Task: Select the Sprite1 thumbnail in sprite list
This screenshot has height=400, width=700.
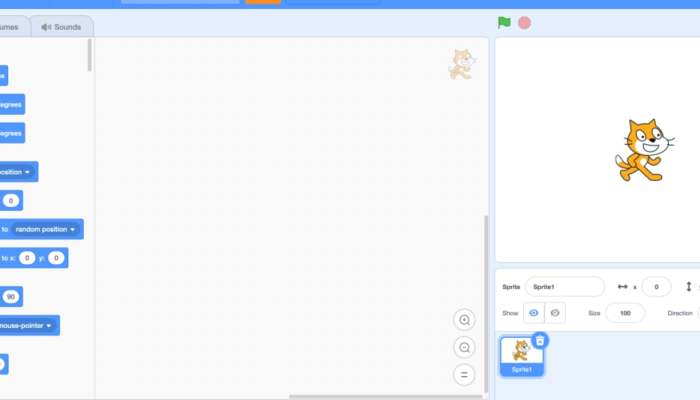Action: (521, 357)
